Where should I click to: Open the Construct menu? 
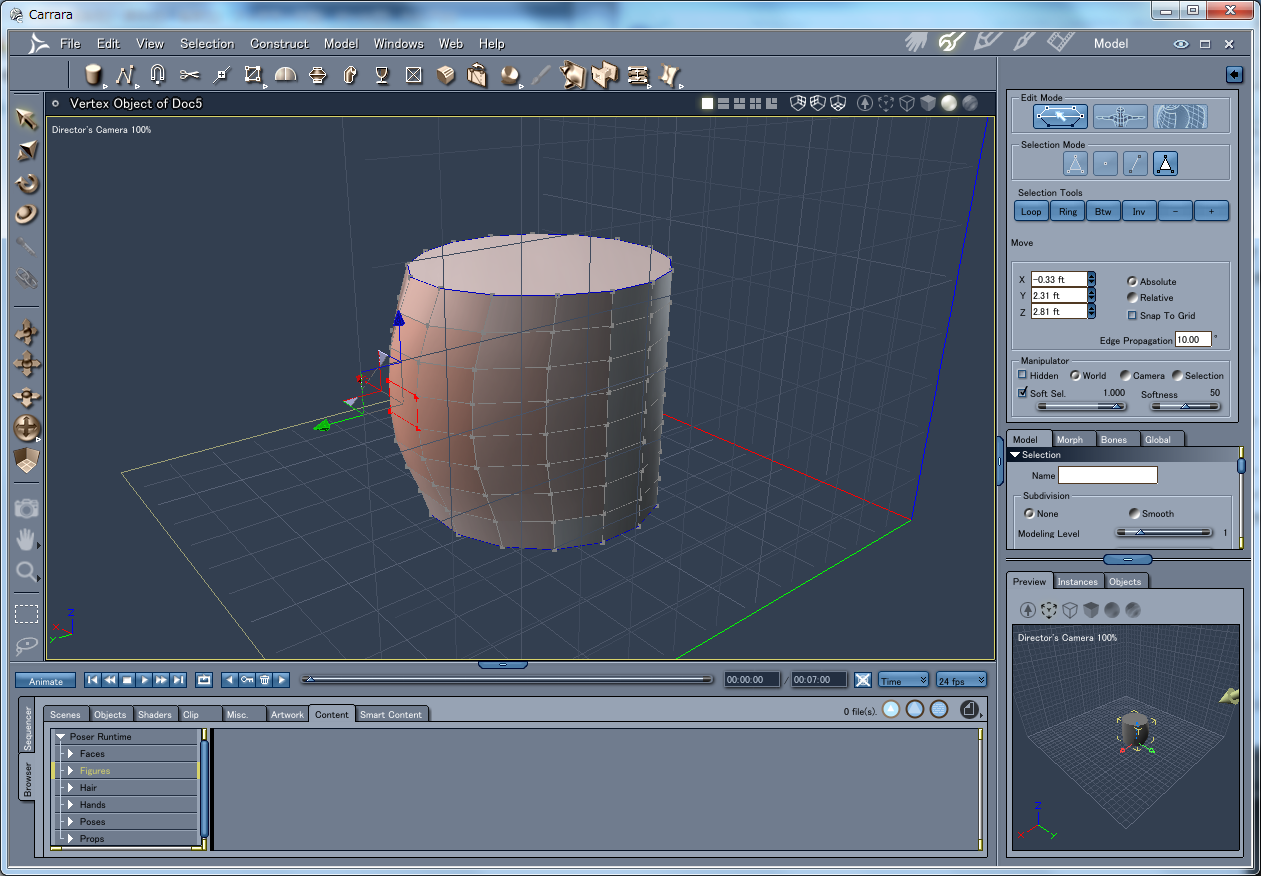coord(279,44)
